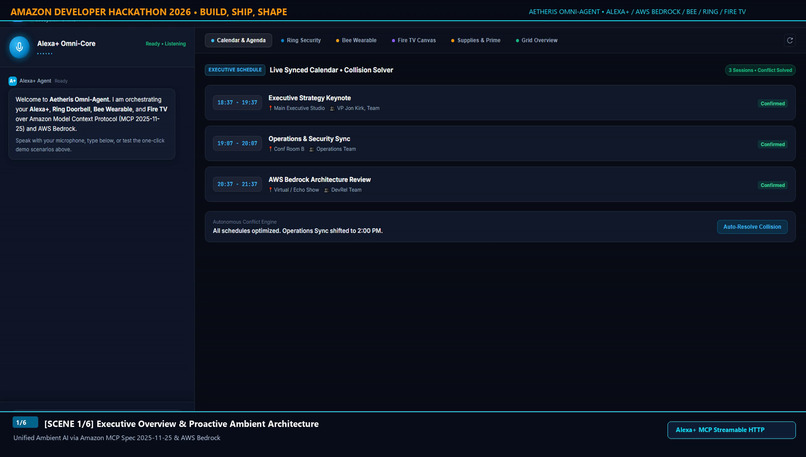Switch to the Ring Security tab
Screen dimensions: 806x457
[301, 40]
